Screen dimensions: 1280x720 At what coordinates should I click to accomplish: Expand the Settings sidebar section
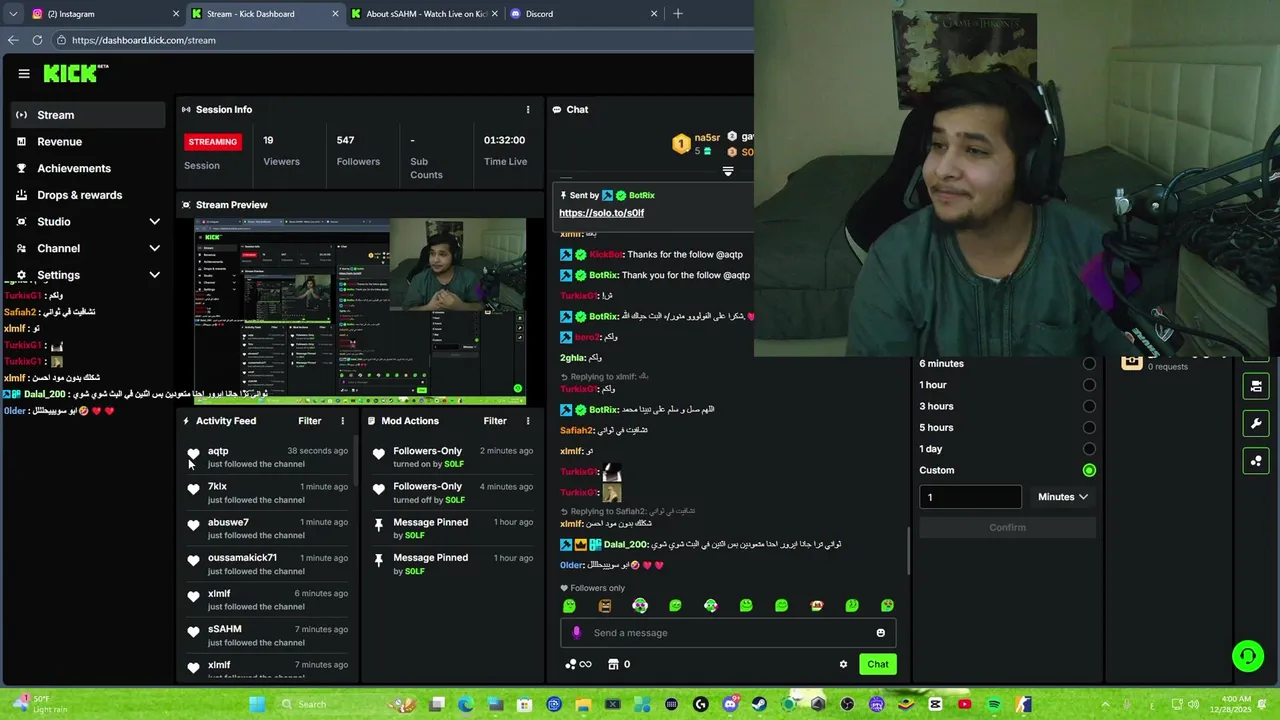(x=89, y=275)
